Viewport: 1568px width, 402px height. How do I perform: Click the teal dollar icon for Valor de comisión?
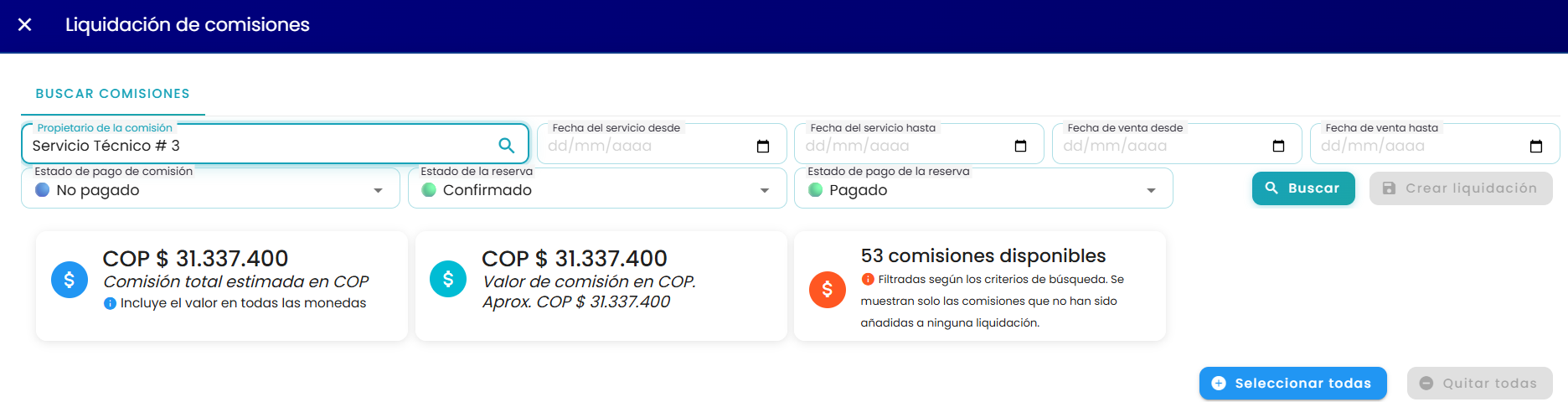(448, 278)
